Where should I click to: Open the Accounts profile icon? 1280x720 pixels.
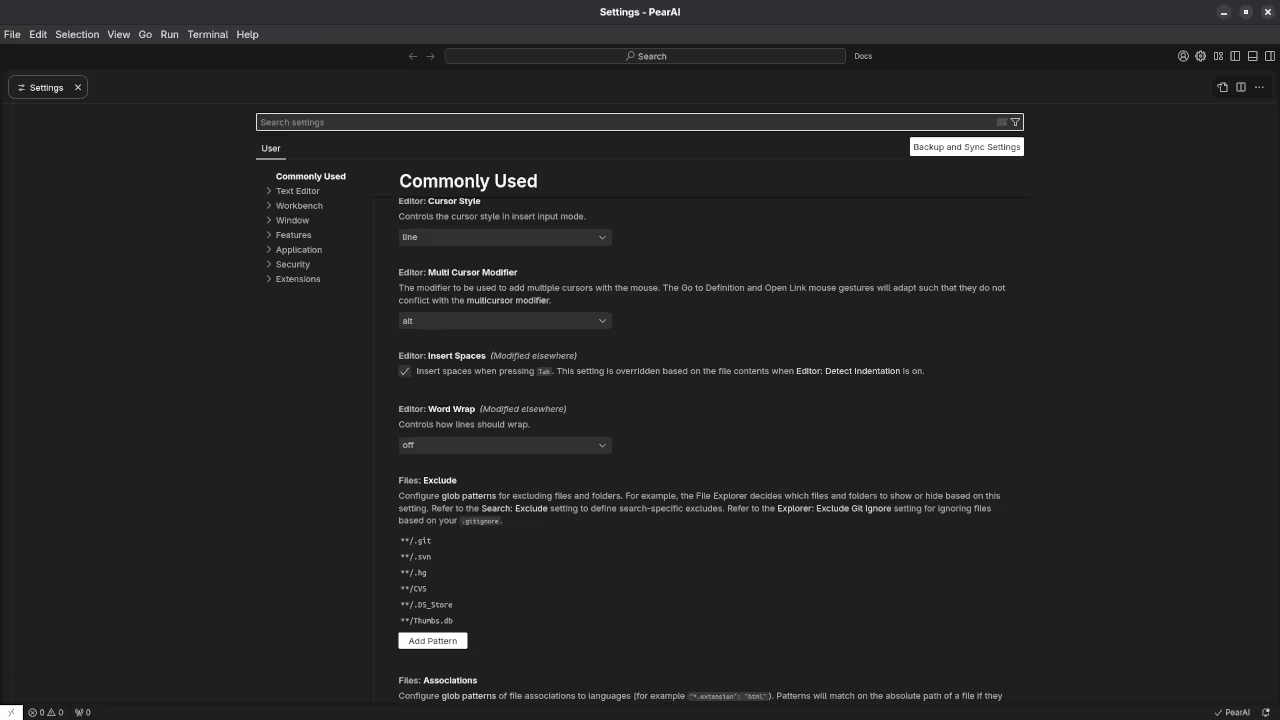pos(1183,56)
